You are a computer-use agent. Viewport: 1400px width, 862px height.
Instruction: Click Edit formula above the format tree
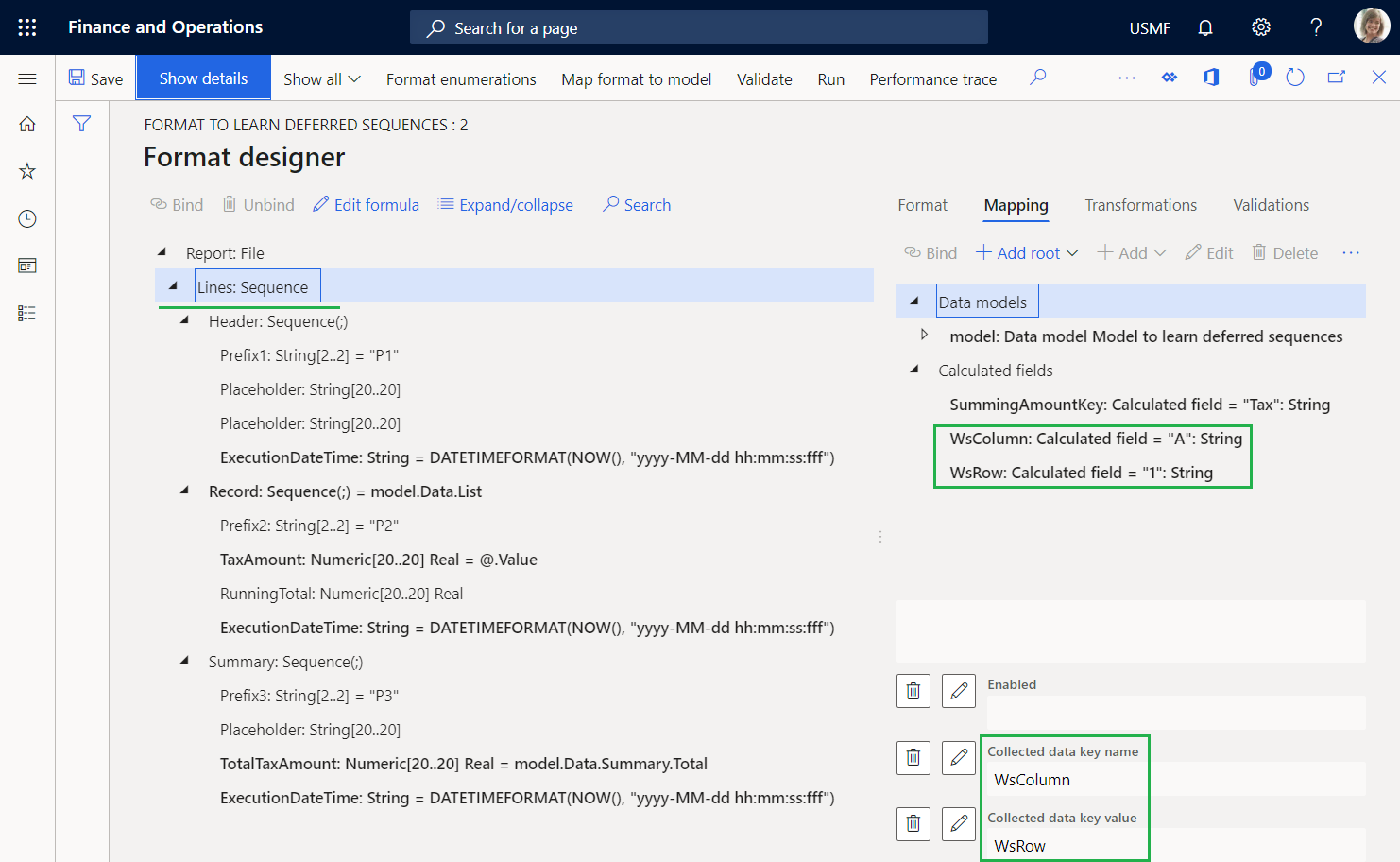[366, 204]
